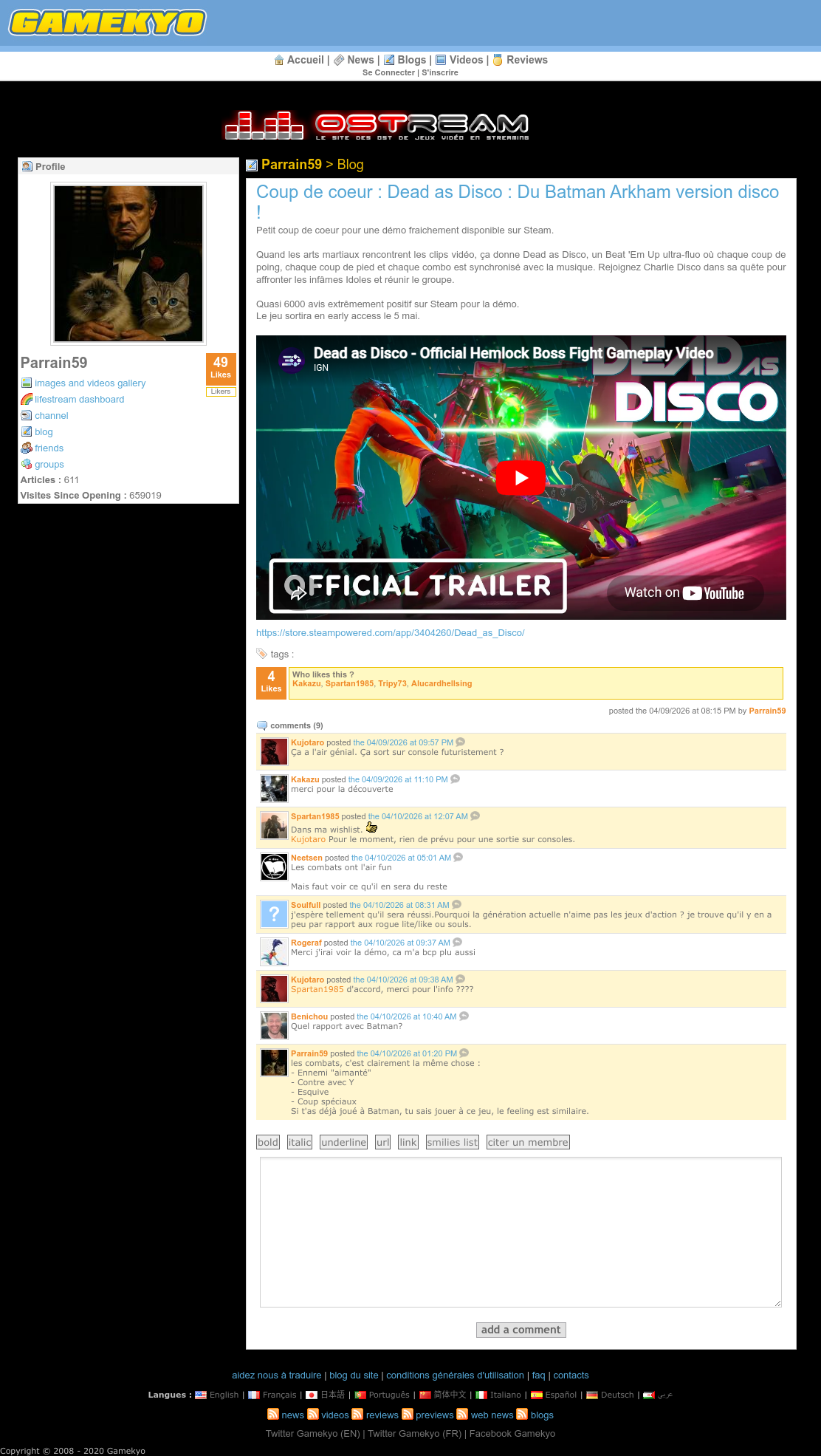Viewport: 821px width, 1456px height.
Task: Click the 4 Likes button under article
Action: click(271, 683)
